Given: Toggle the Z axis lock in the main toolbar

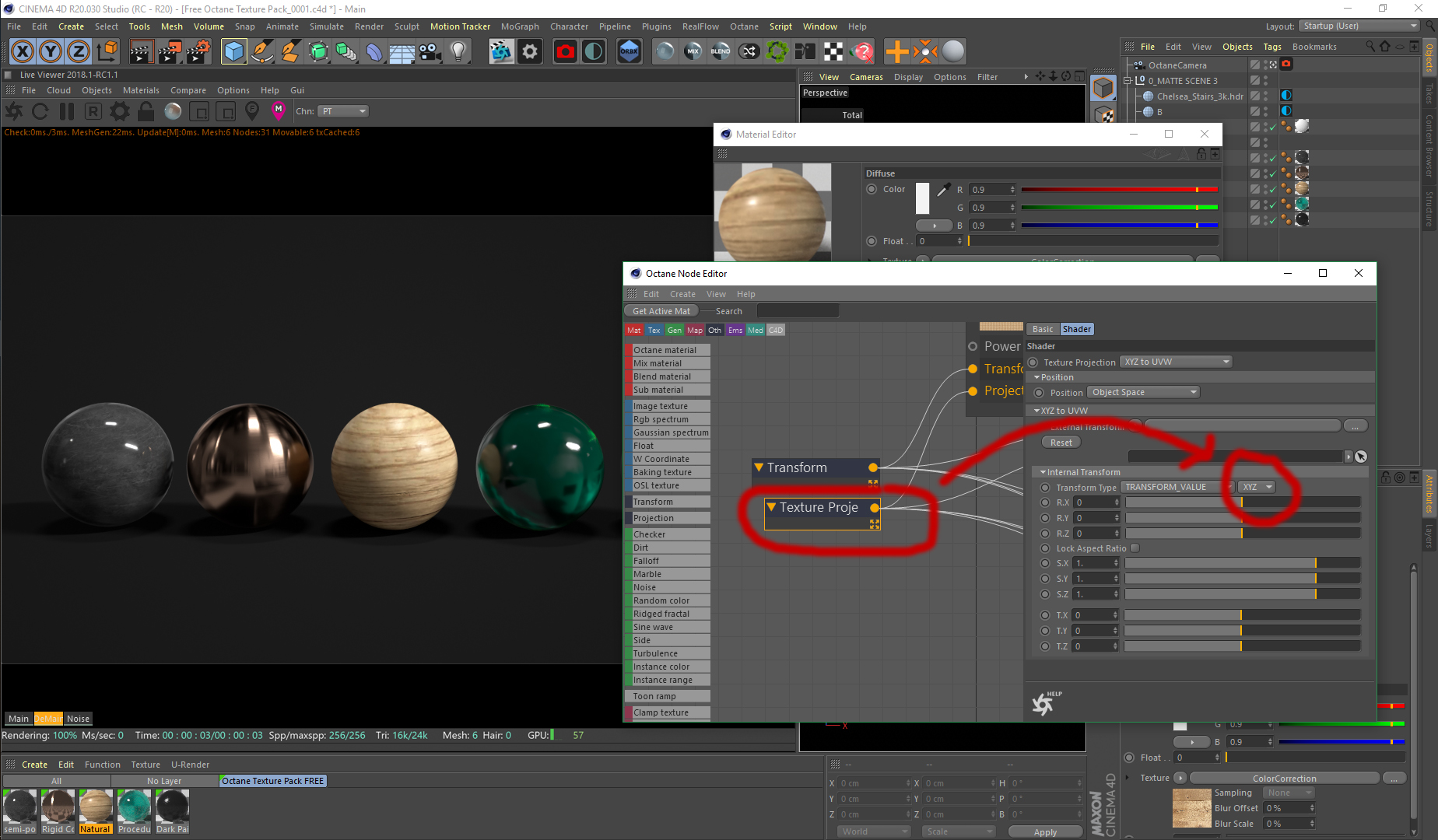Looking at the screenshot, I should tap(78, 51).
